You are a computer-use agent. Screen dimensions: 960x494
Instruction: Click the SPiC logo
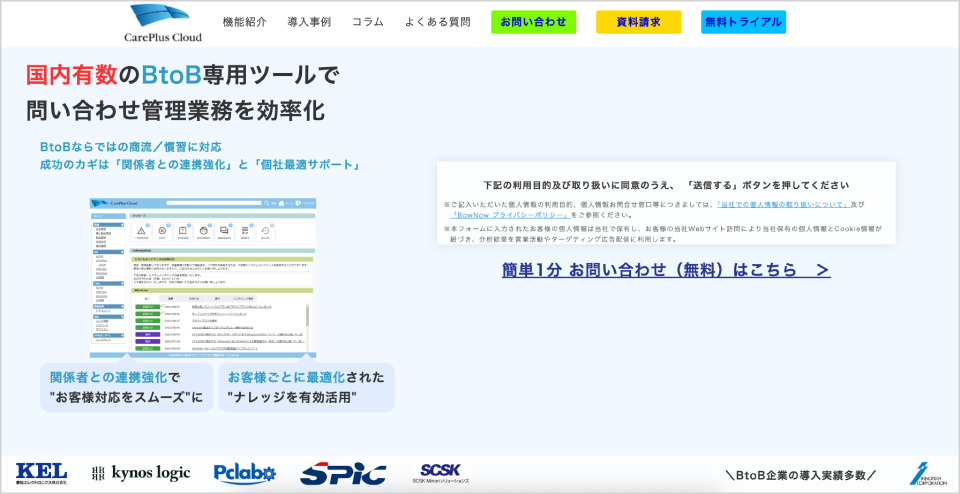tap(343, 474)
